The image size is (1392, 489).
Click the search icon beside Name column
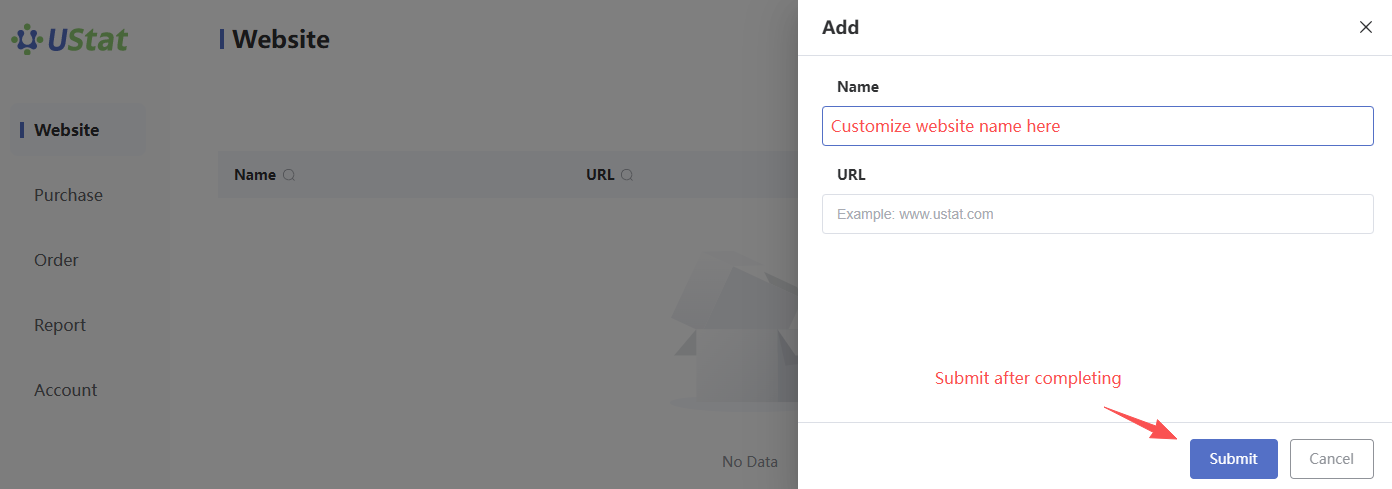(289, 175)
